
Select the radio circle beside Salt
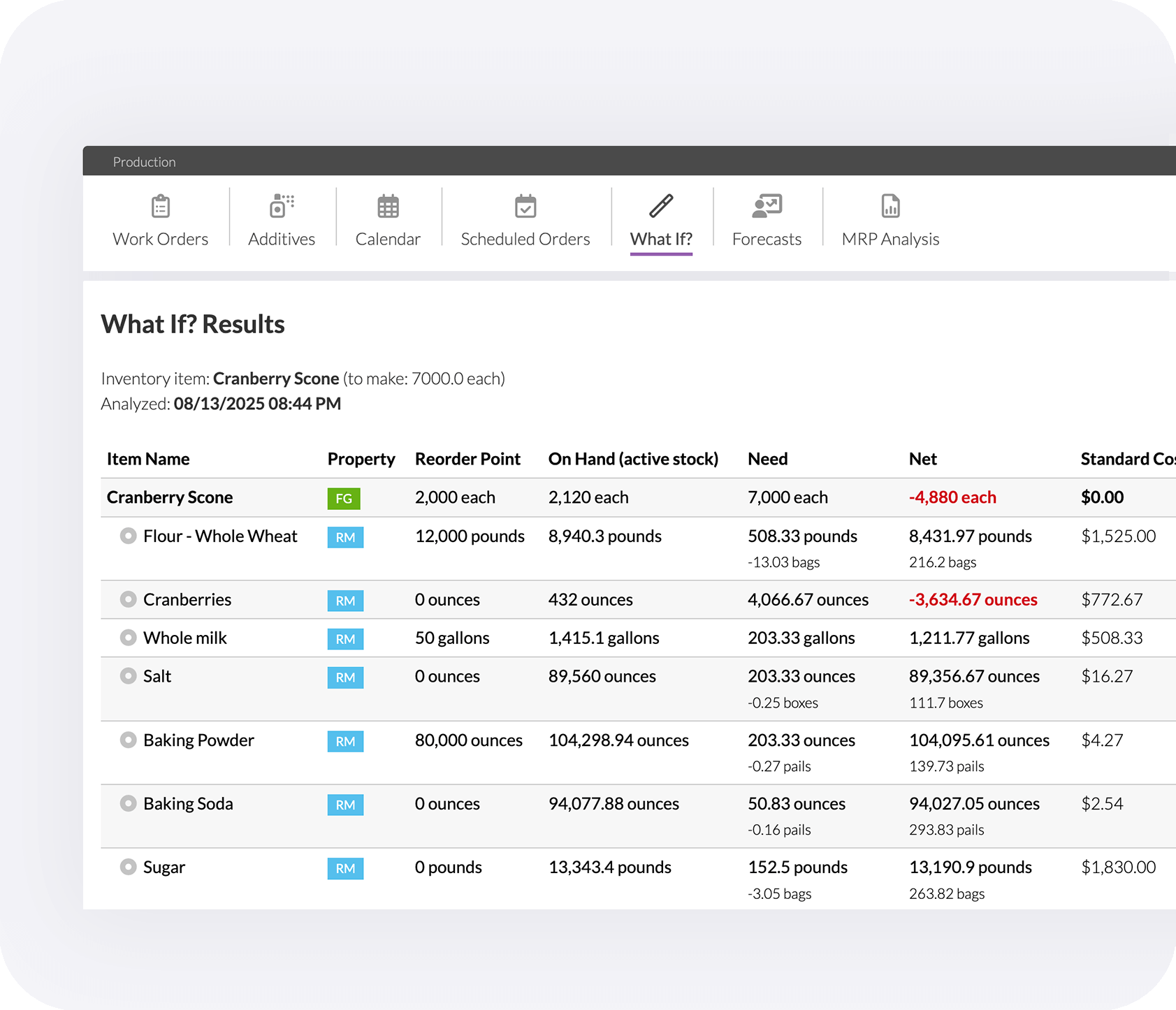coord(128,676)
